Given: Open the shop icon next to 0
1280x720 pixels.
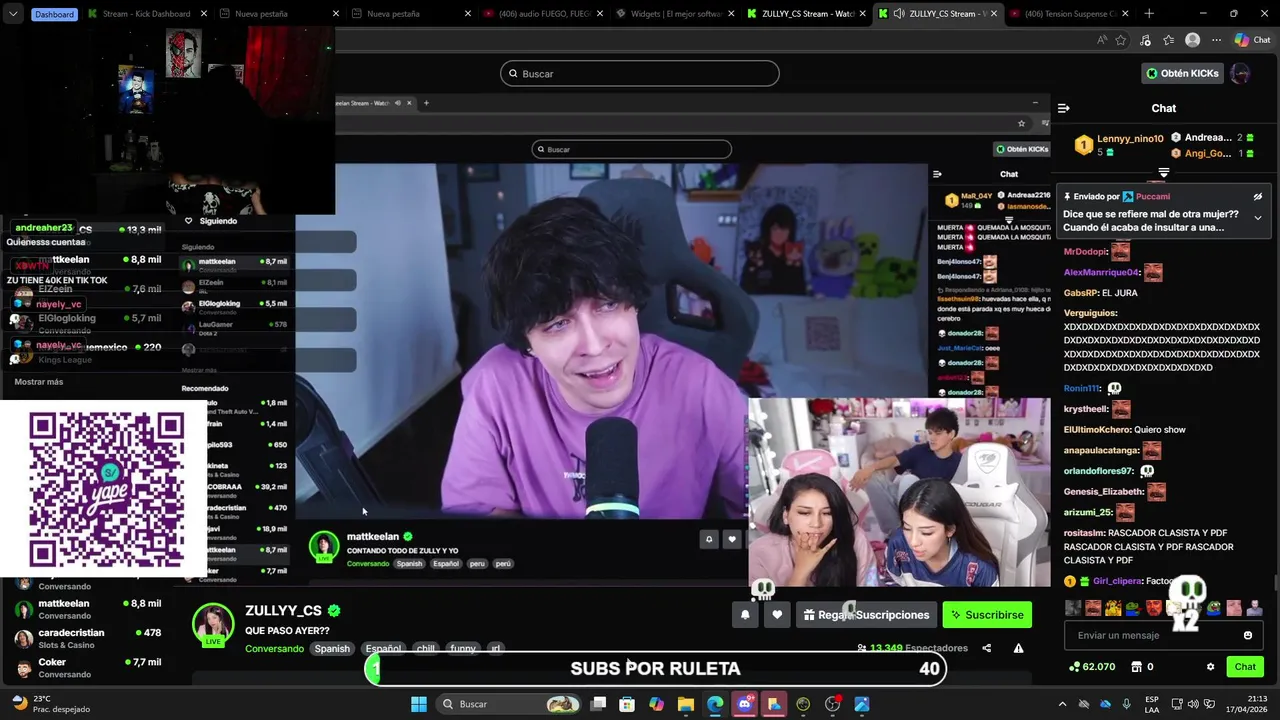Looking at the screenshot, I should (x=1136, y=667).
